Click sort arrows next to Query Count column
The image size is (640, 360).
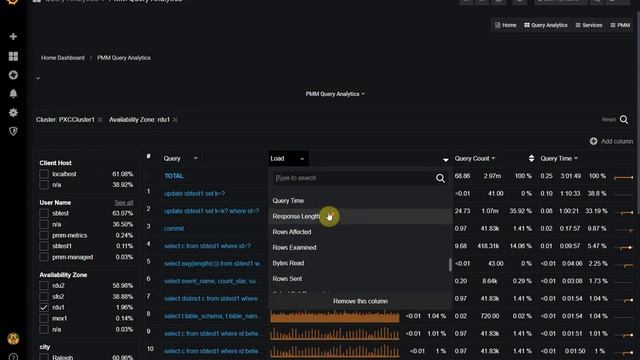[x=531, y=158]
